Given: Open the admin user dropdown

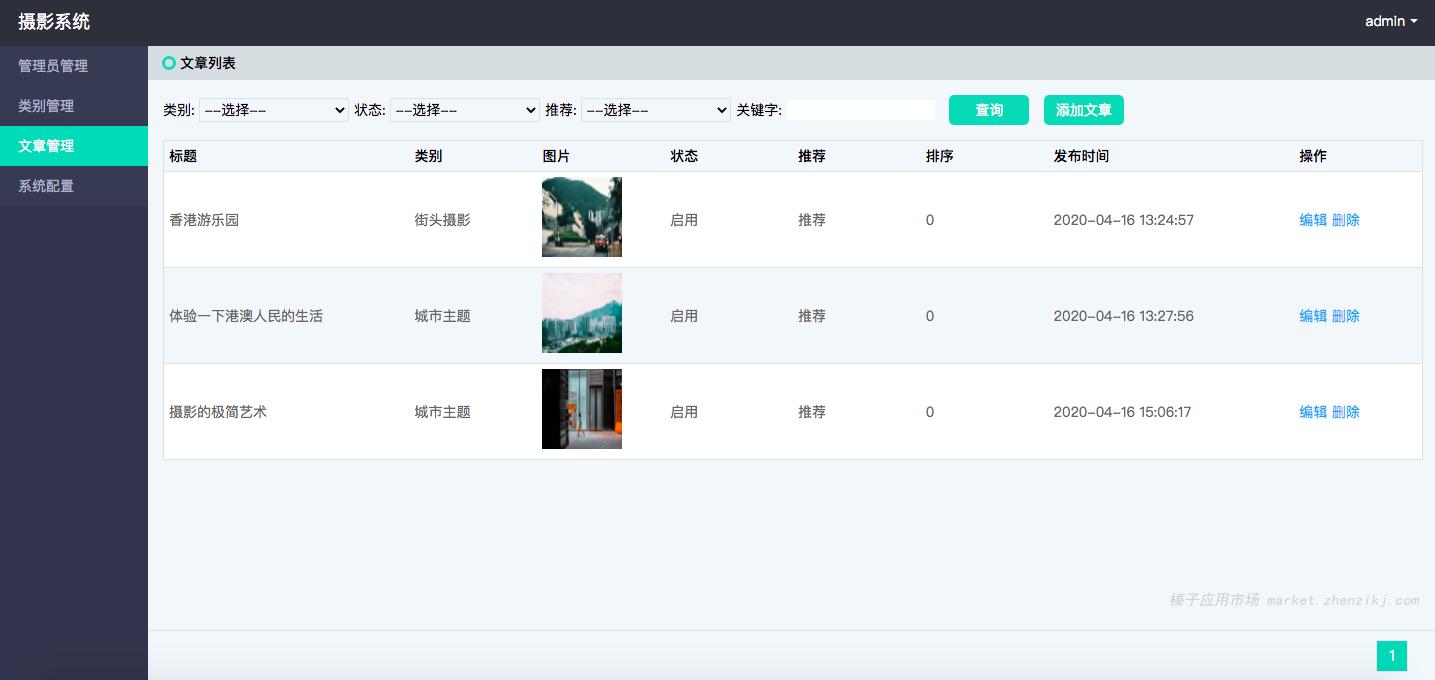Looking at the screenshot, I should click(x=1391, y=21).
